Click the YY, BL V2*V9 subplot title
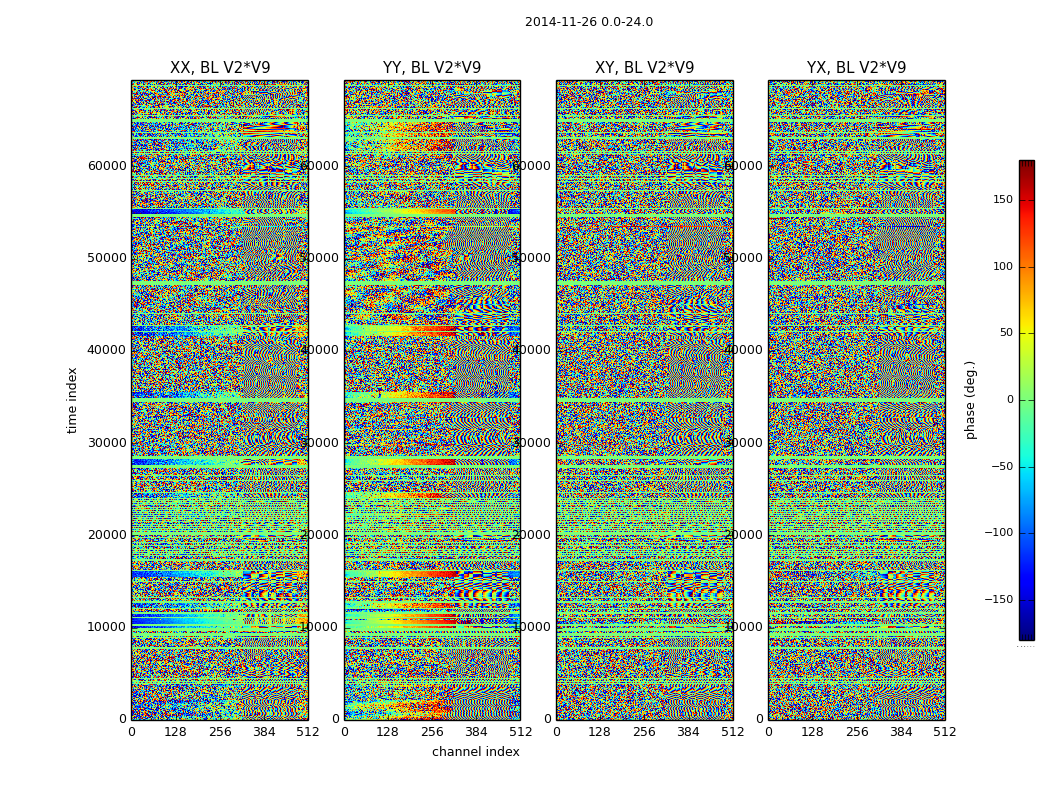This screenshot has width=1050, height=800. click(432, 68)
